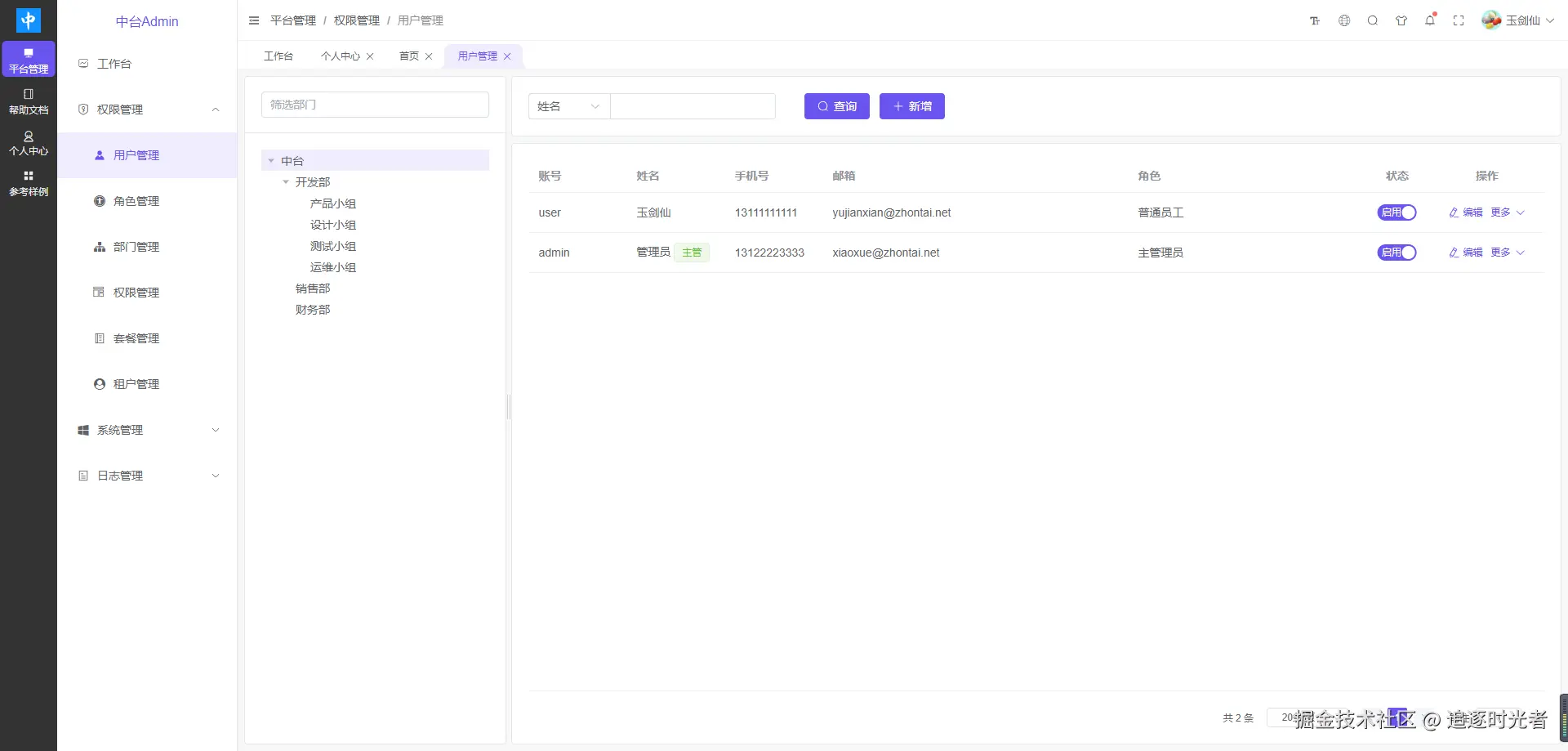The image size is (1568, 751).
Task: Click the 新增 add button
Action: [x=912, y=106]
